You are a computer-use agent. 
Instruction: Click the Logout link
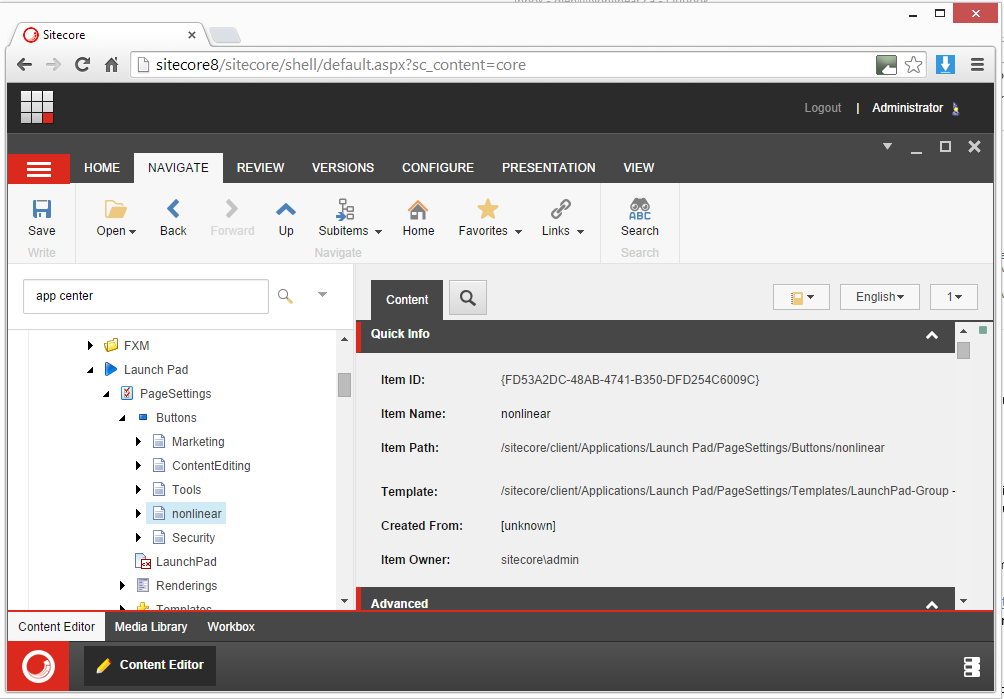click(x=822, y=108)
